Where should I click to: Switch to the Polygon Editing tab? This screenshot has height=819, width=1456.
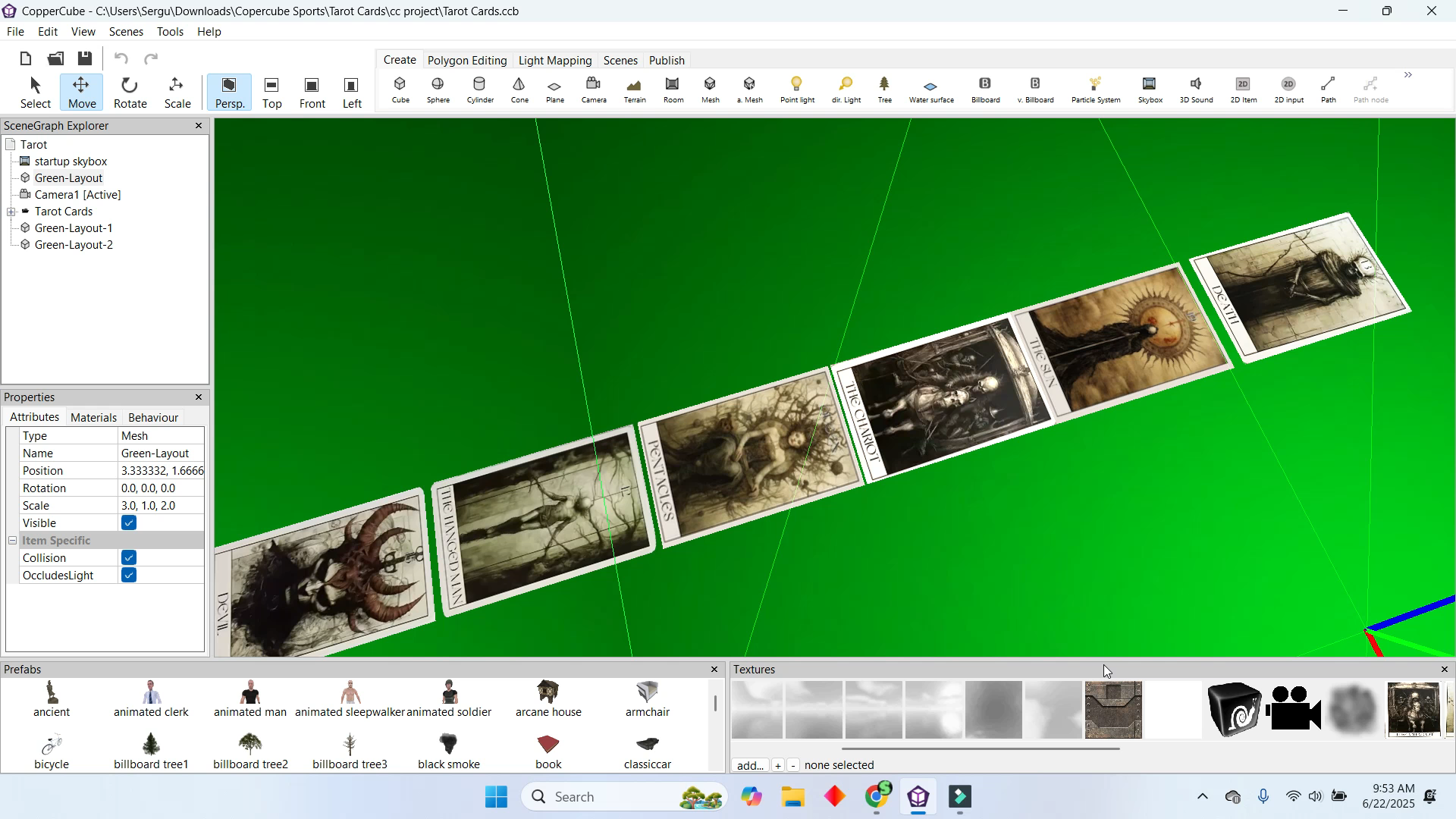click(467, 61)
